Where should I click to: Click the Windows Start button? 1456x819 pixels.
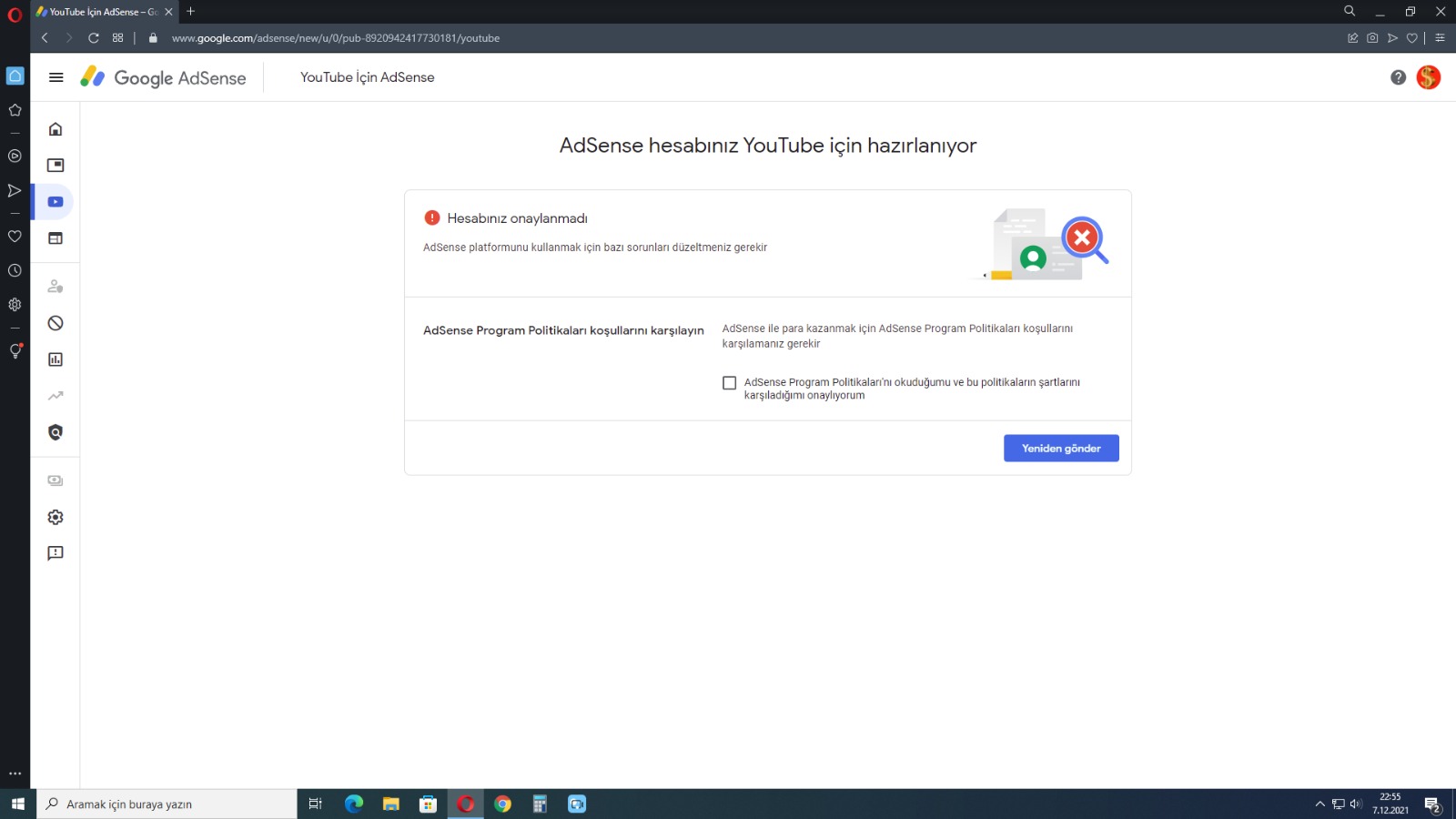18,804
